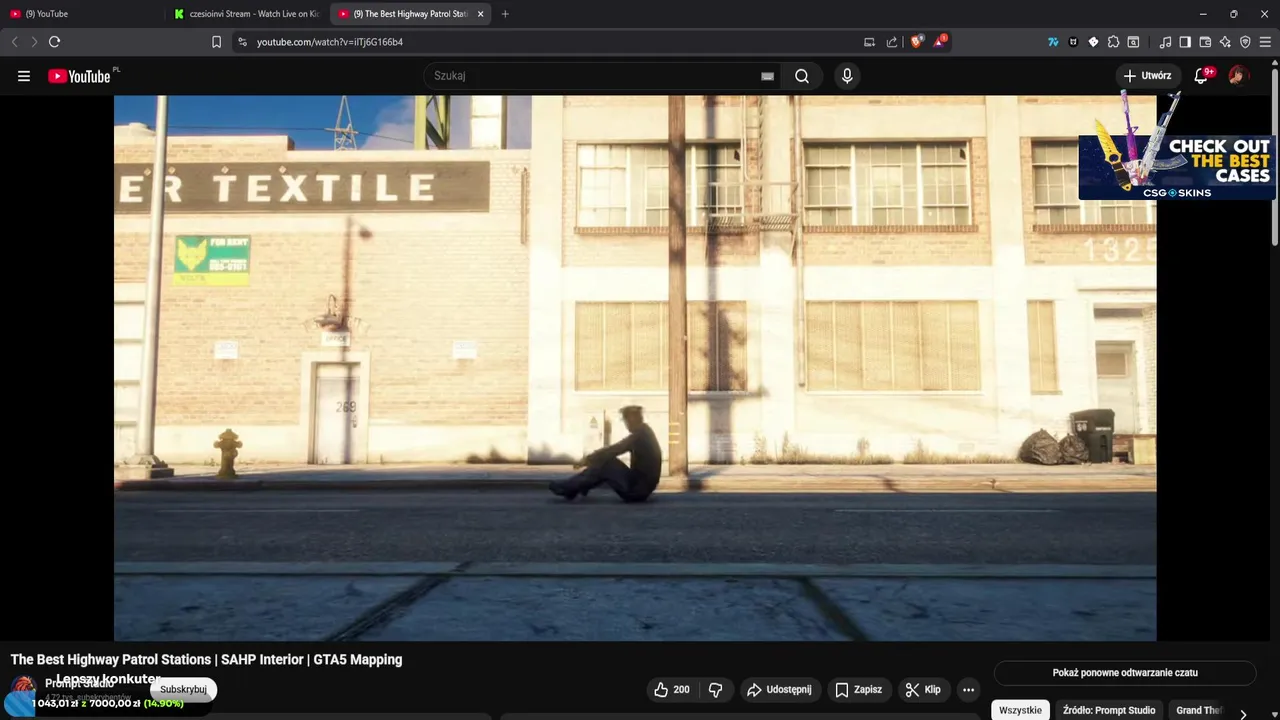Select Źródło: Prompt Studio filter chip

(1109, 710)
